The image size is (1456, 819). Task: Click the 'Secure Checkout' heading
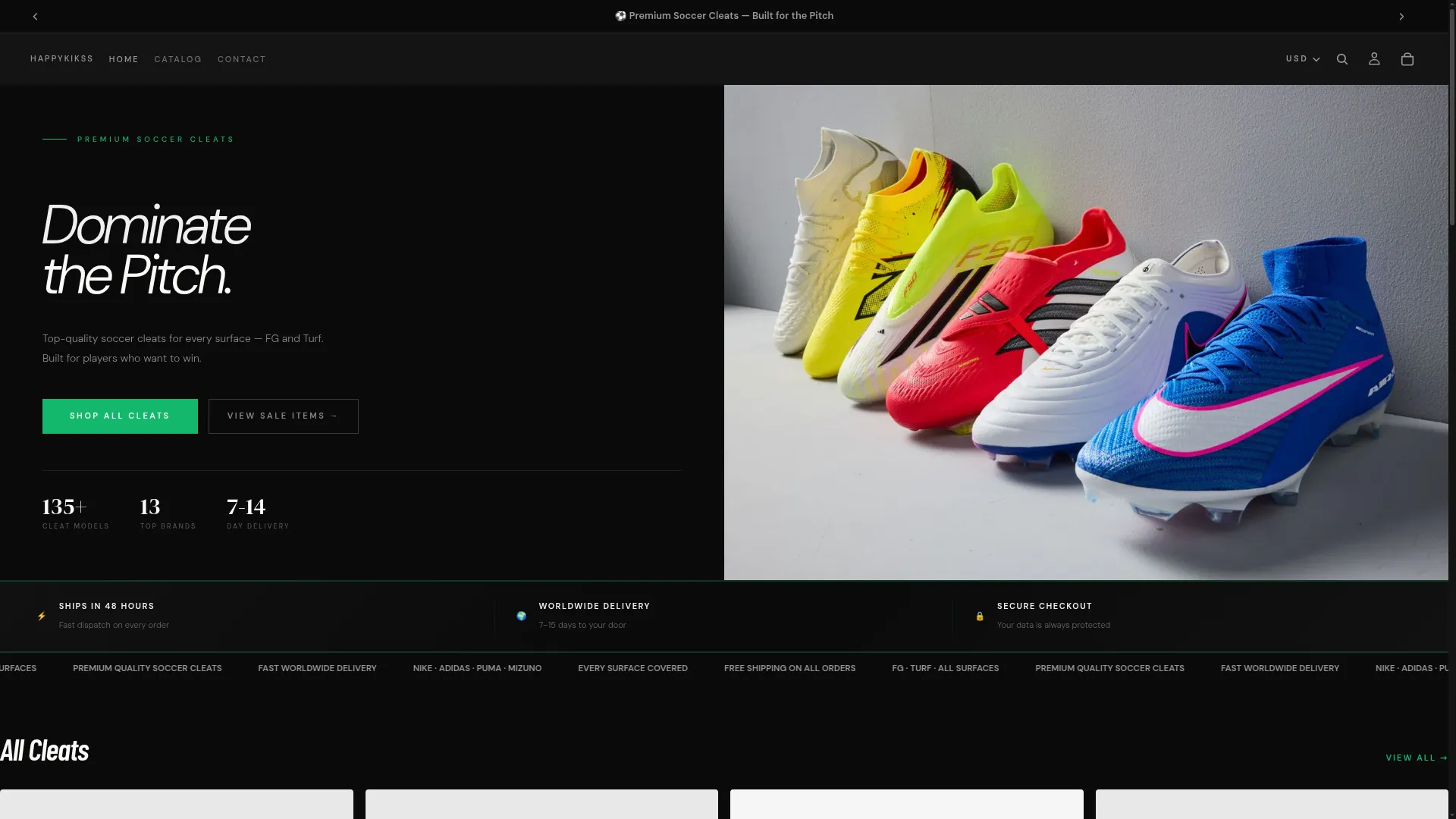point(1045,606)
